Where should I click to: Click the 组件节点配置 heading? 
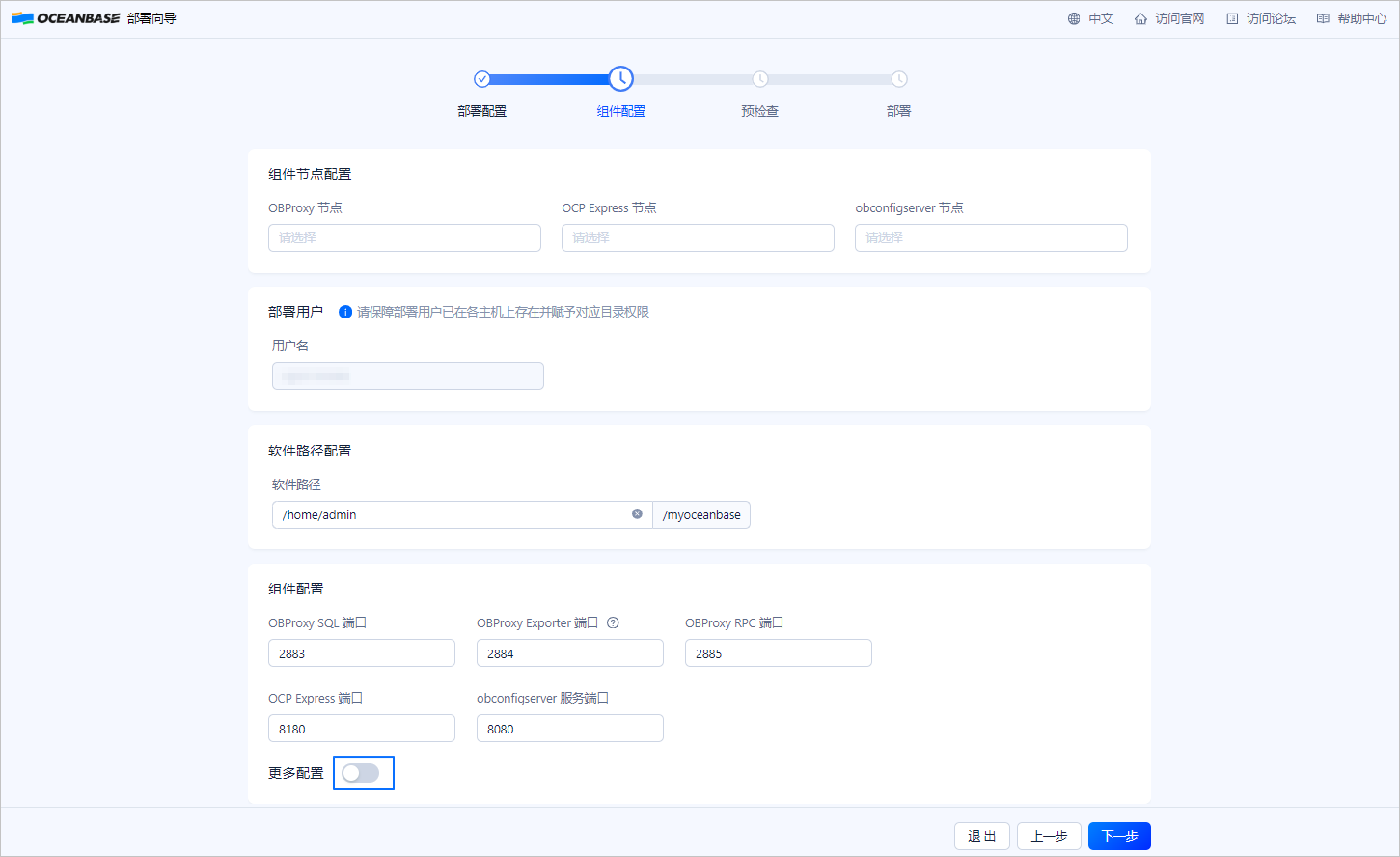point(310,174)
